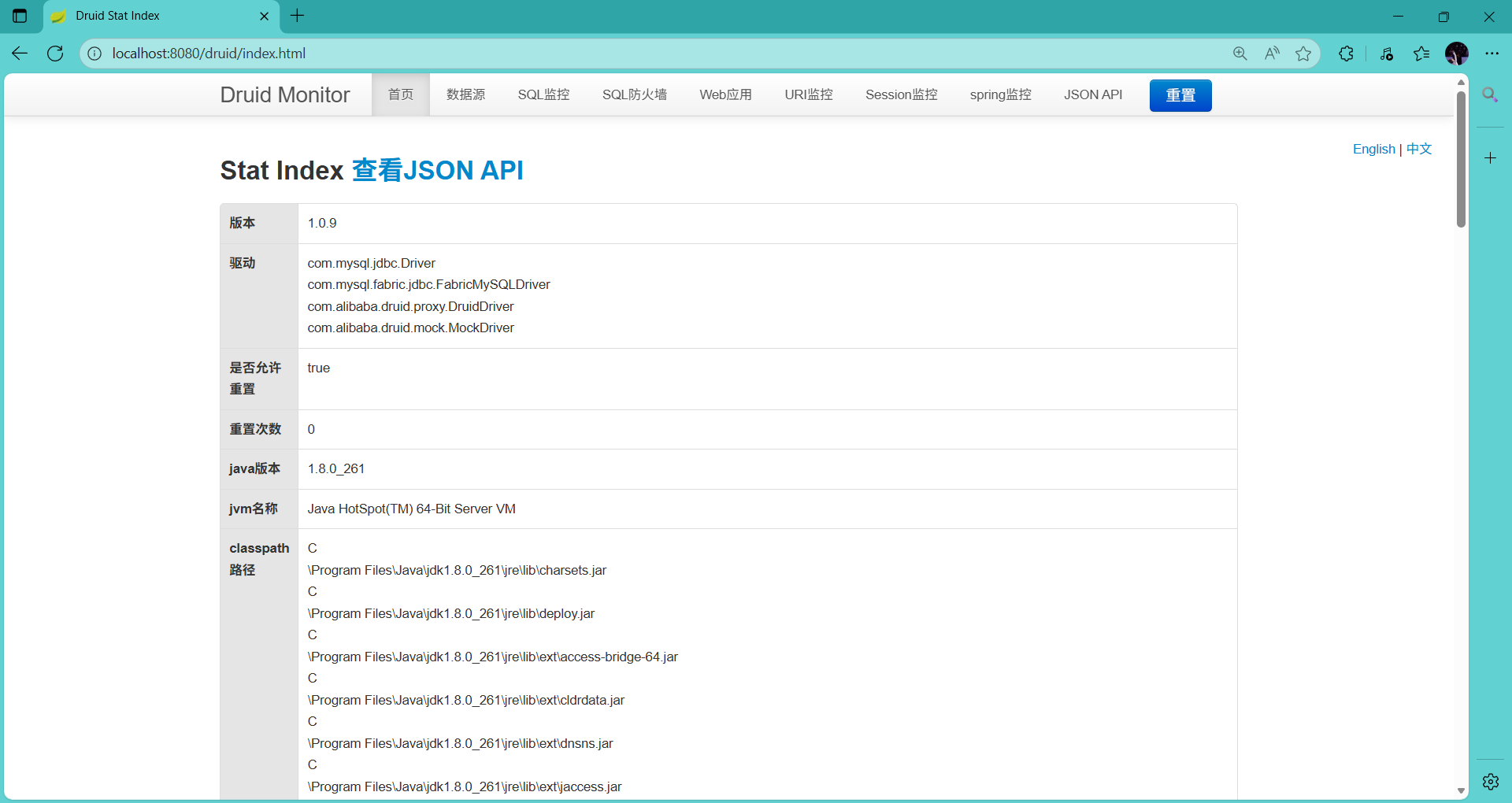Click the 驱动 row label
The image size is (1512, 803).
(x=242, y=263)
